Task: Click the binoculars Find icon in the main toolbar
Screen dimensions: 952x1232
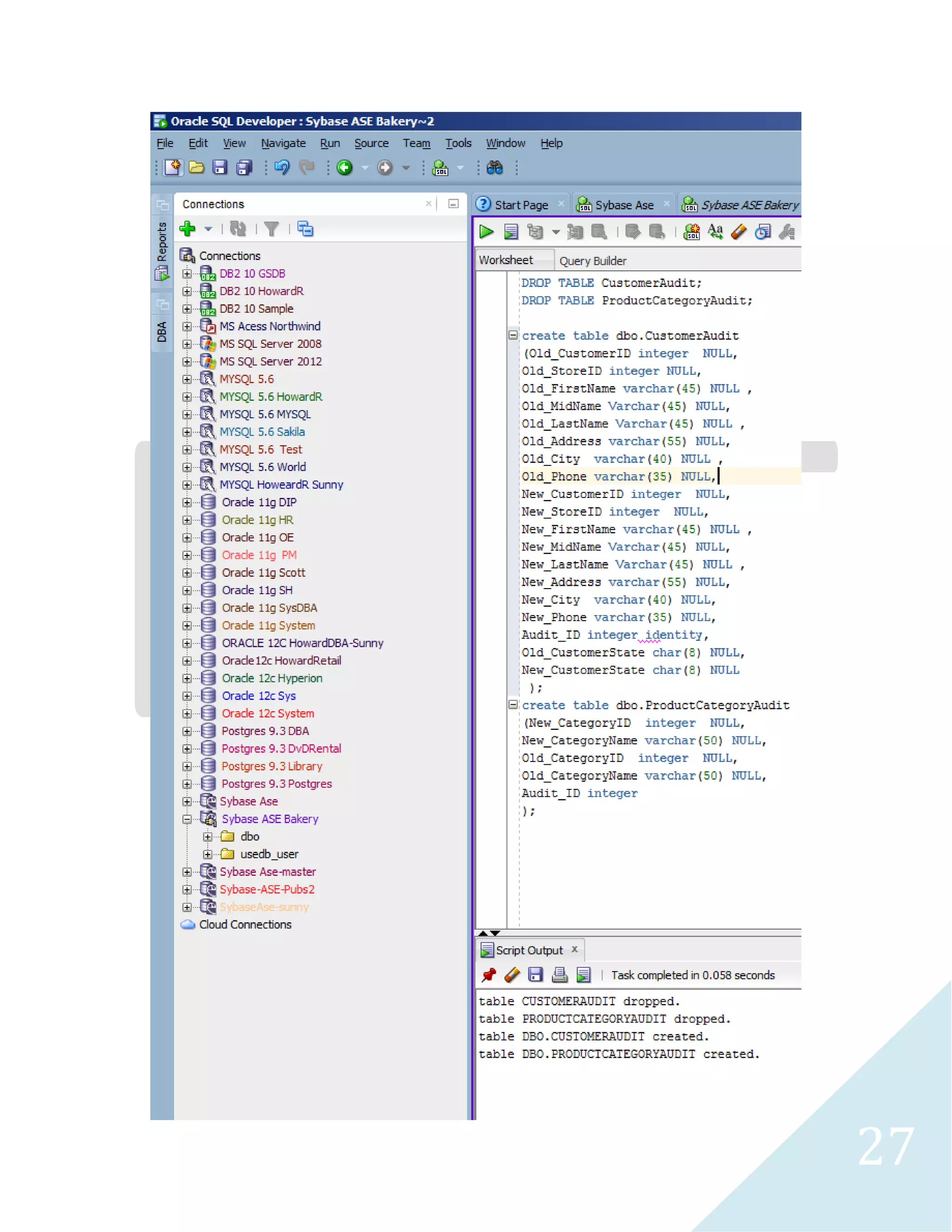Action: click(495, 167)
